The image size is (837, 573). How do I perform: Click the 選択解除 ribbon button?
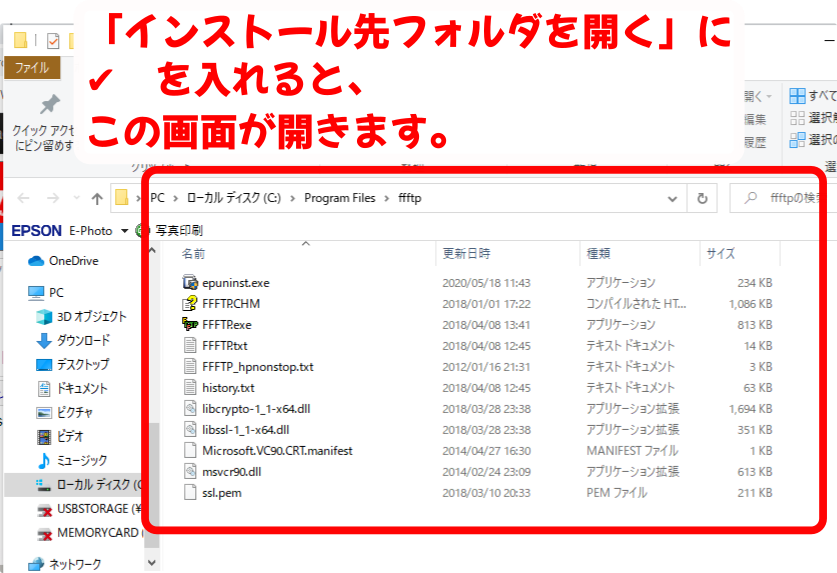point(813,117)
